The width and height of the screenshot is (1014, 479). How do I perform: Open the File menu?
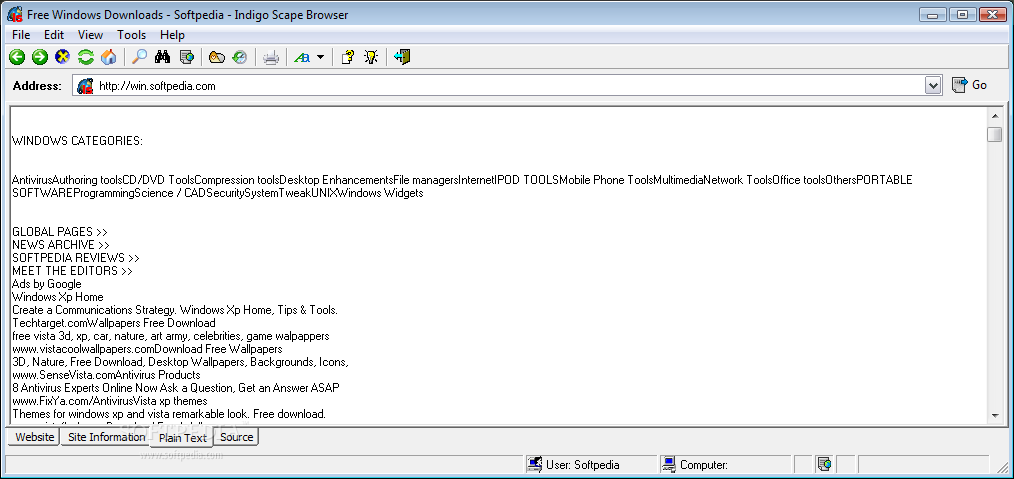[x=21, y=35]
